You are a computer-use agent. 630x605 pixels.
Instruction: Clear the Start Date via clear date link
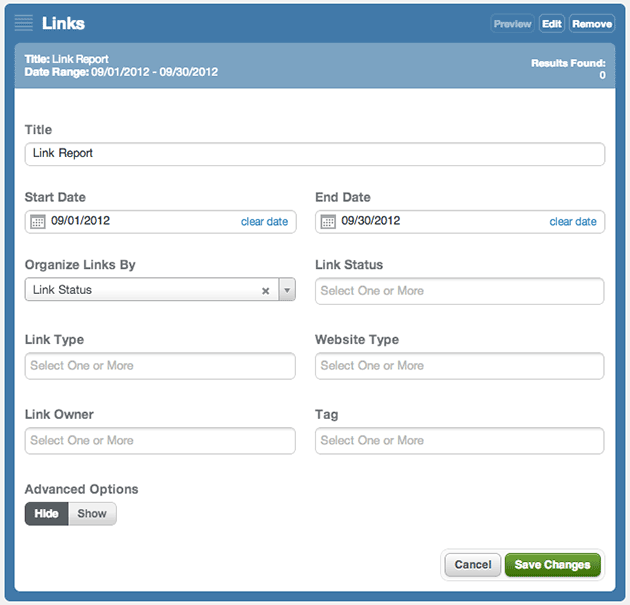264,222
